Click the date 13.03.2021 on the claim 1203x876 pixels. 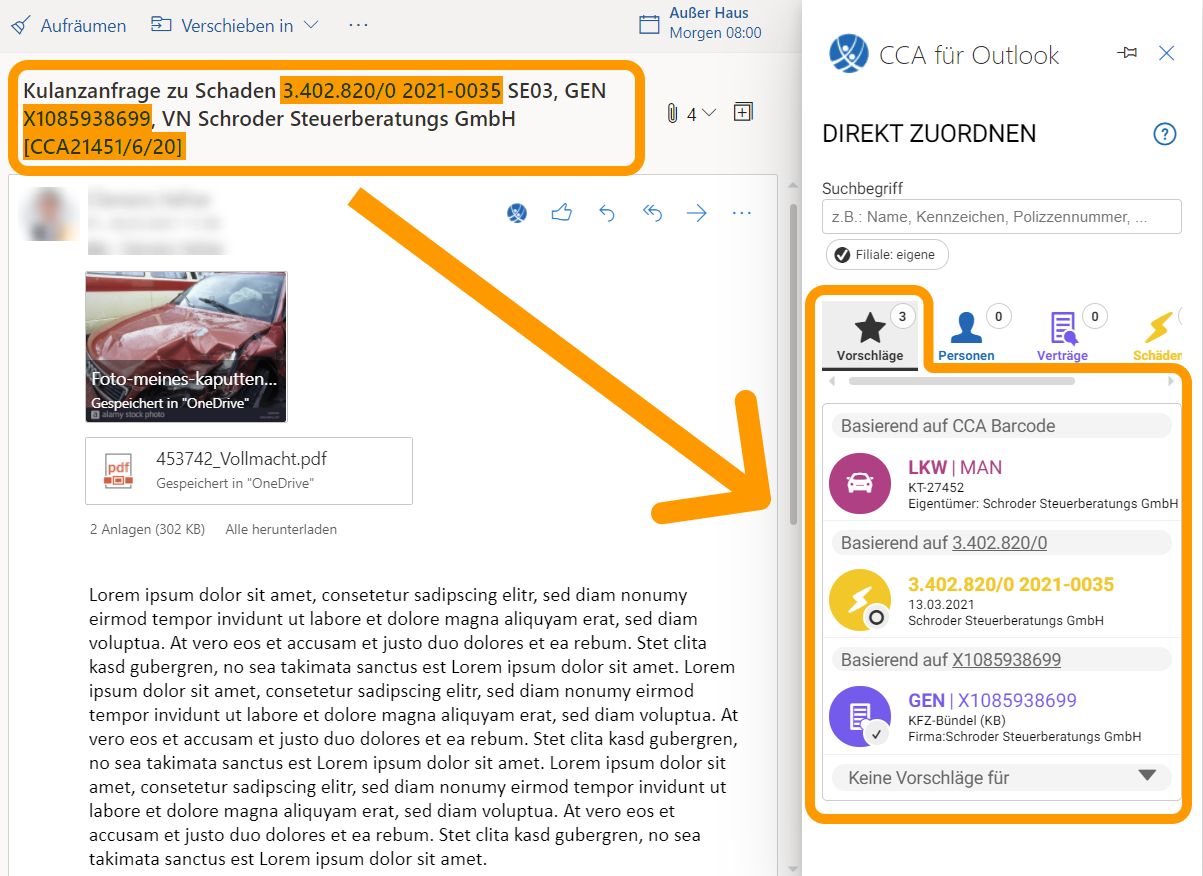coord(939,604)
